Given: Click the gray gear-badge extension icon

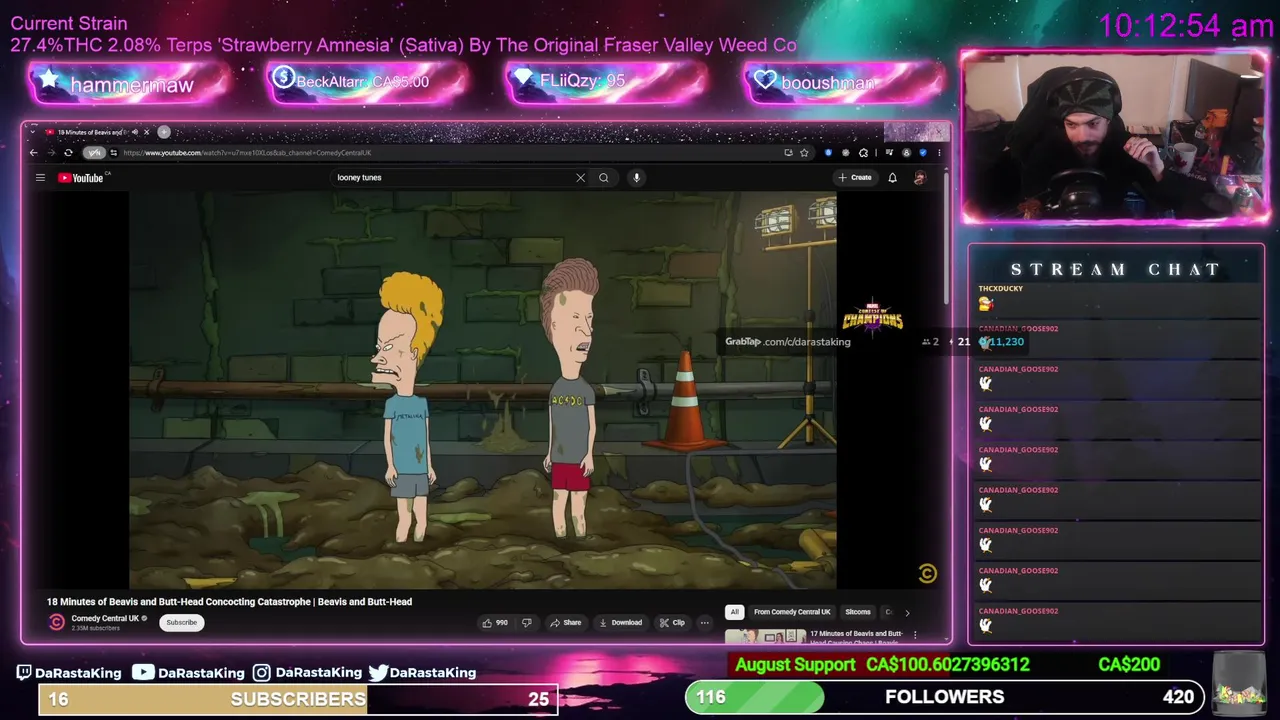Looking at the screenshot, I should tap(846, 153).
